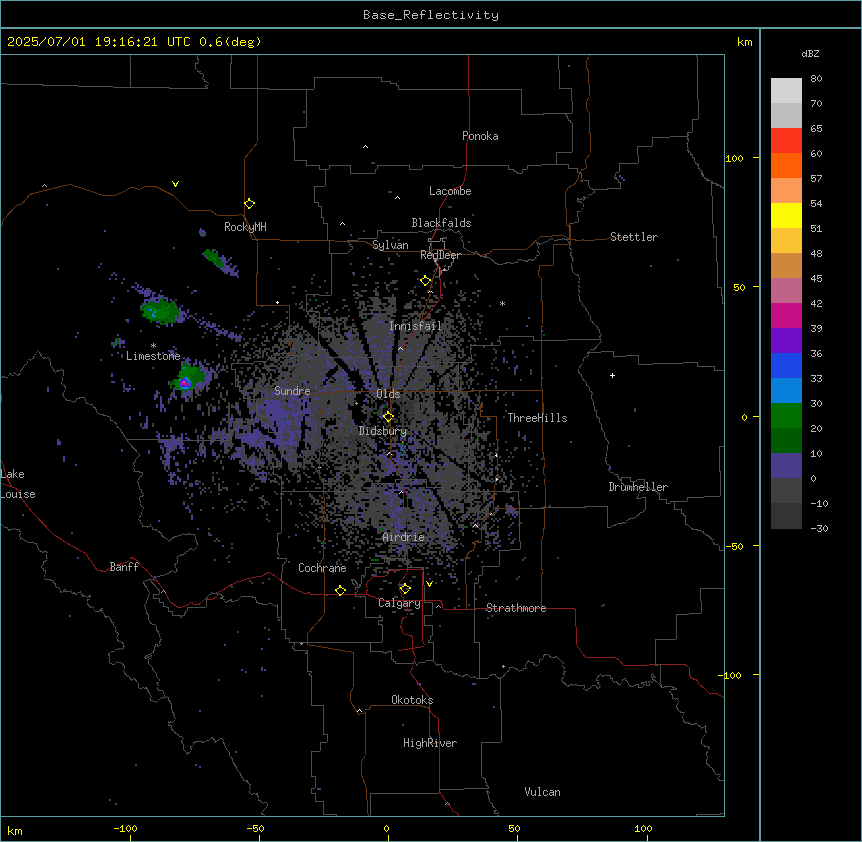The height and width of the screenshot is (842, 862).
Task: Click the Limestone label
Action: 153,356
